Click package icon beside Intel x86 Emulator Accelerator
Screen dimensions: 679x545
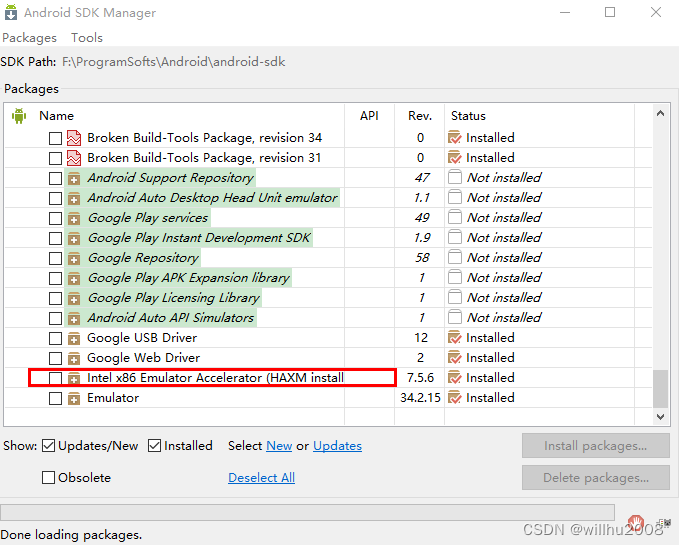click(x=74, y=378)
